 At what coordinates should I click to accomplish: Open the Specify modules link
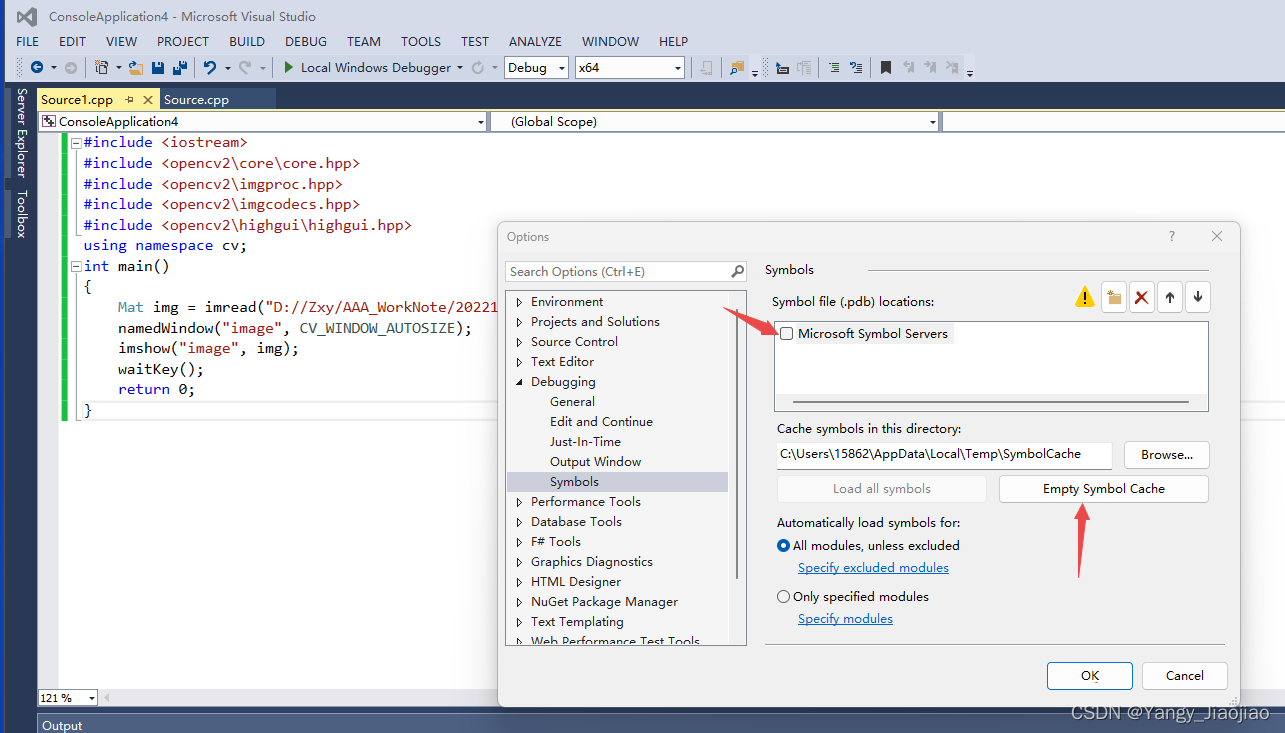point(845,619)
